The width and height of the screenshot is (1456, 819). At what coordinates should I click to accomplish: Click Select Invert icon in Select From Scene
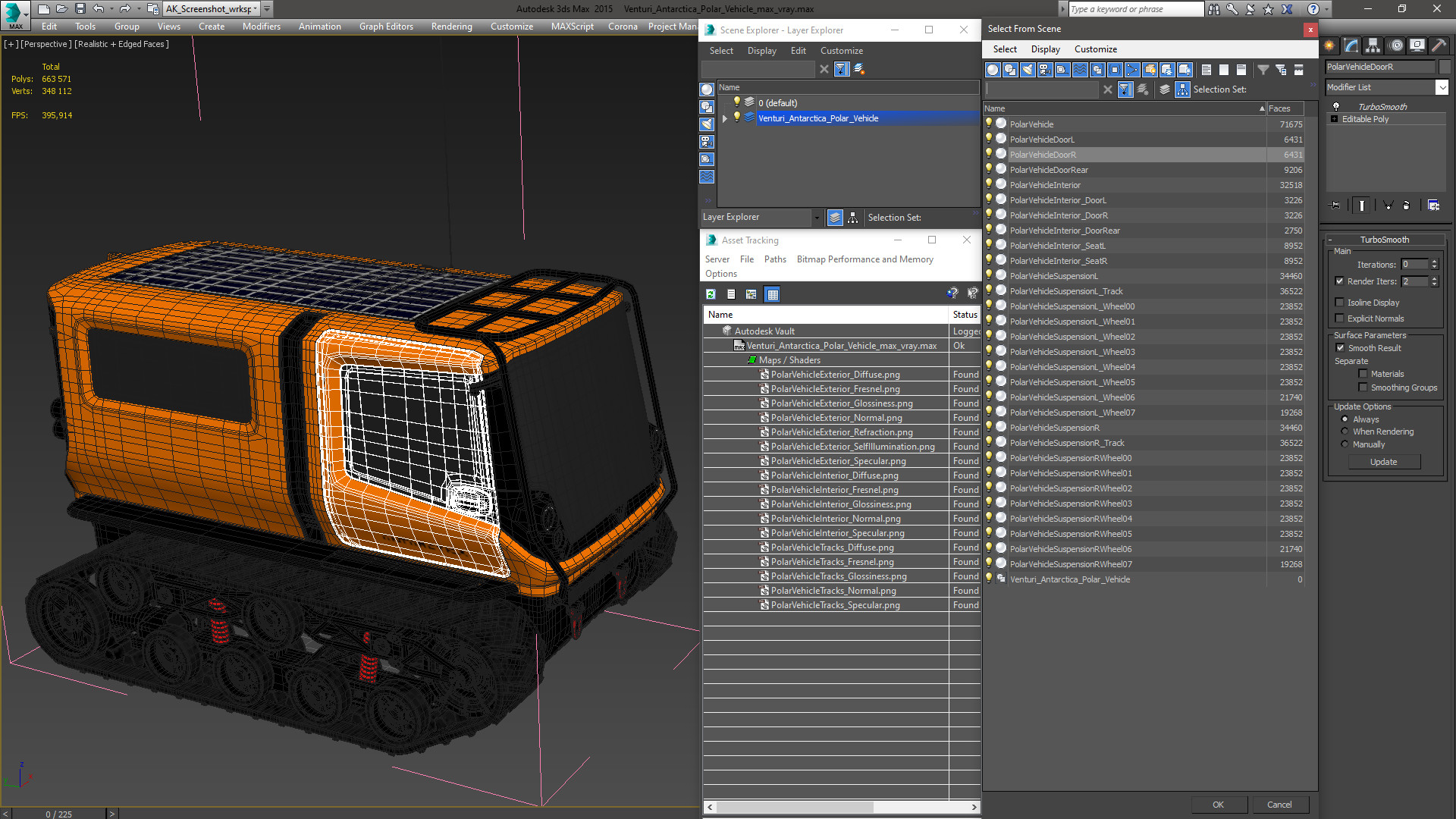click(1241, 70)
